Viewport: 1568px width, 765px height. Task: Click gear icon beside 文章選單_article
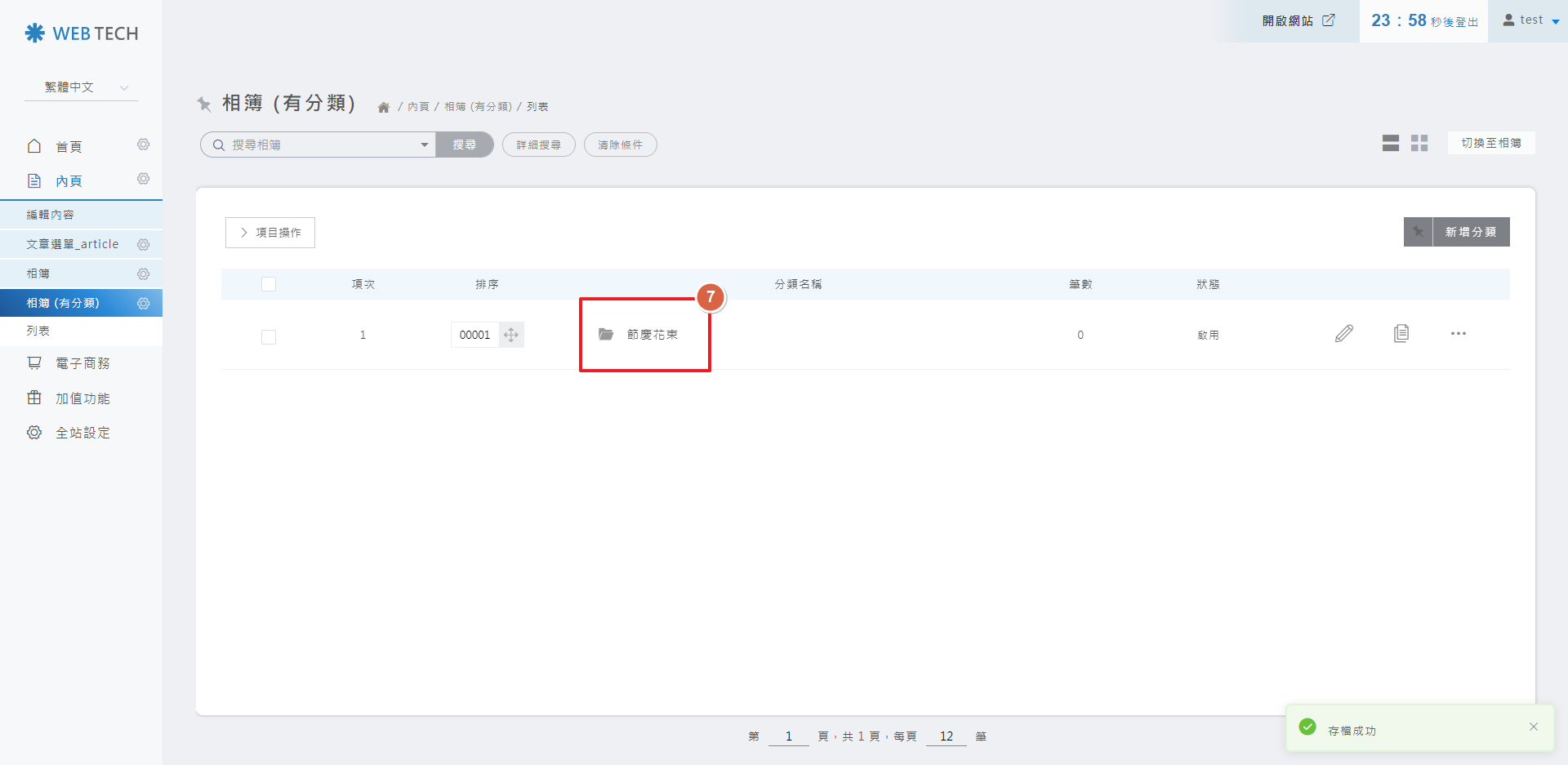tap(144, 245)
